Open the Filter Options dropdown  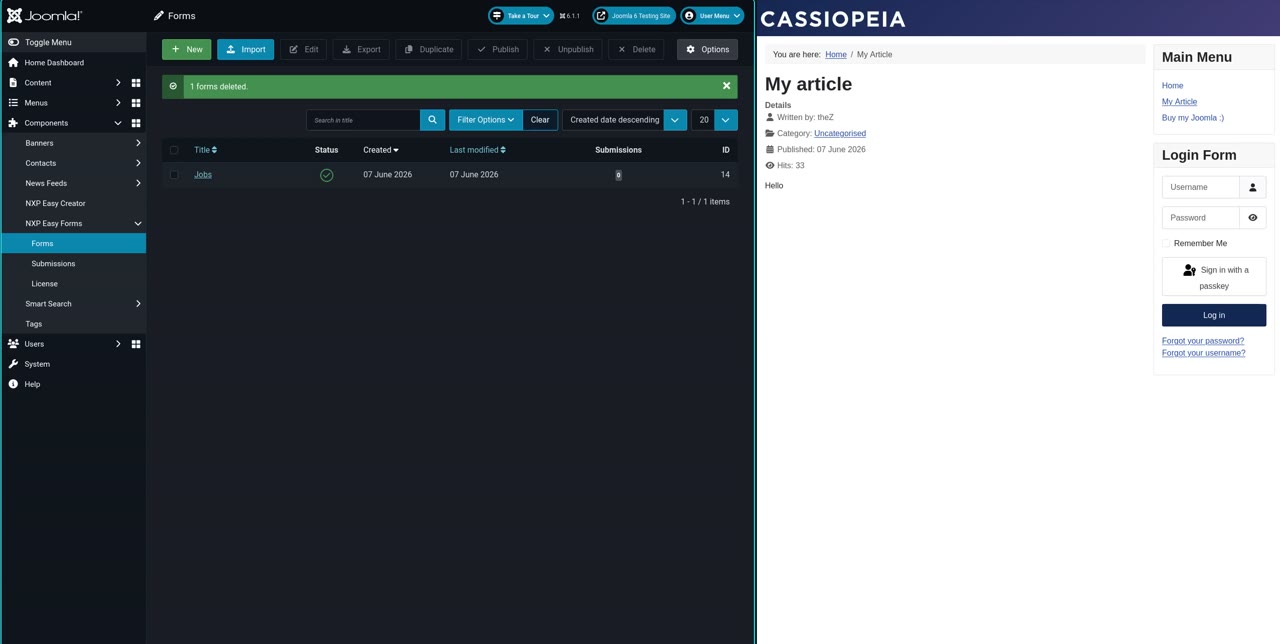coord(486,120)
